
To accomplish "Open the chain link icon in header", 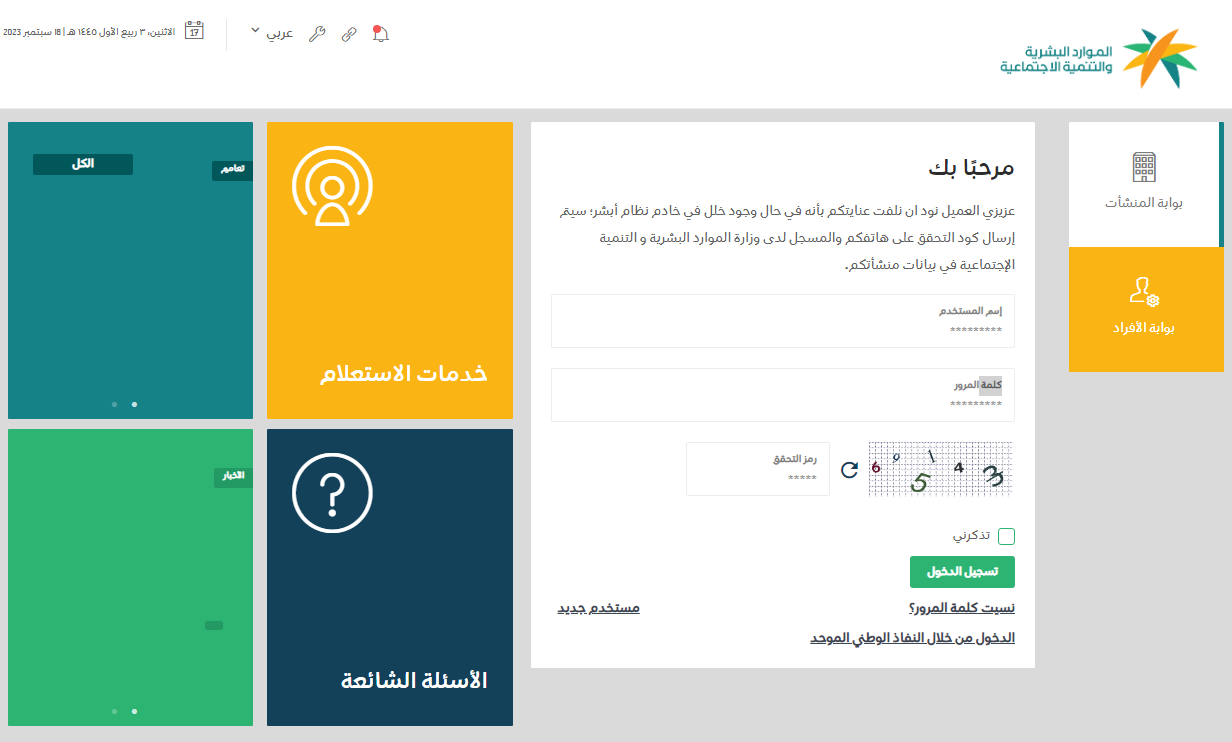I will [348, 33].
